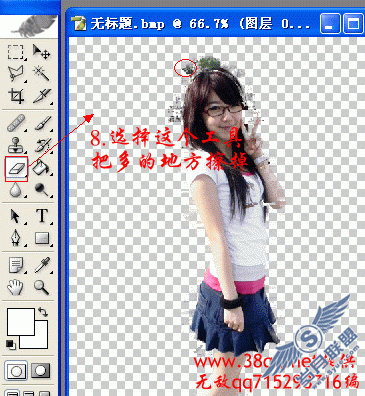Reset to default black and white colors
Viewport: 365px width, 396px height.
tap(11, 344)
